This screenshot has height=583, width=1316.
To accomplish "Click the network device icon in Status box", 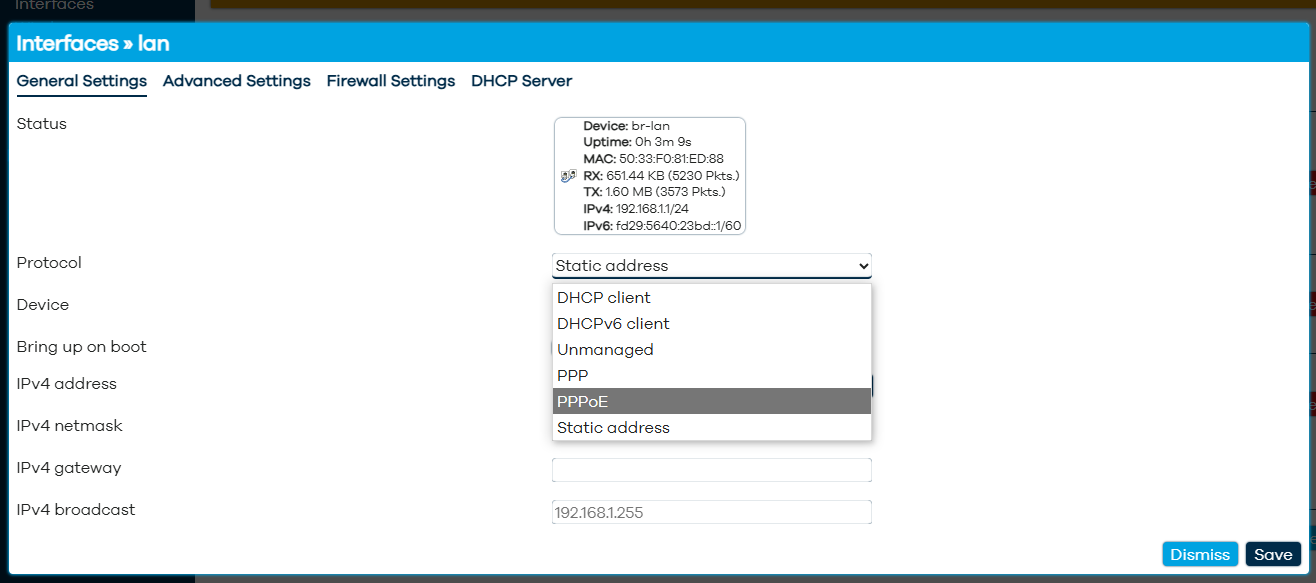I will (x=568, y=176).
